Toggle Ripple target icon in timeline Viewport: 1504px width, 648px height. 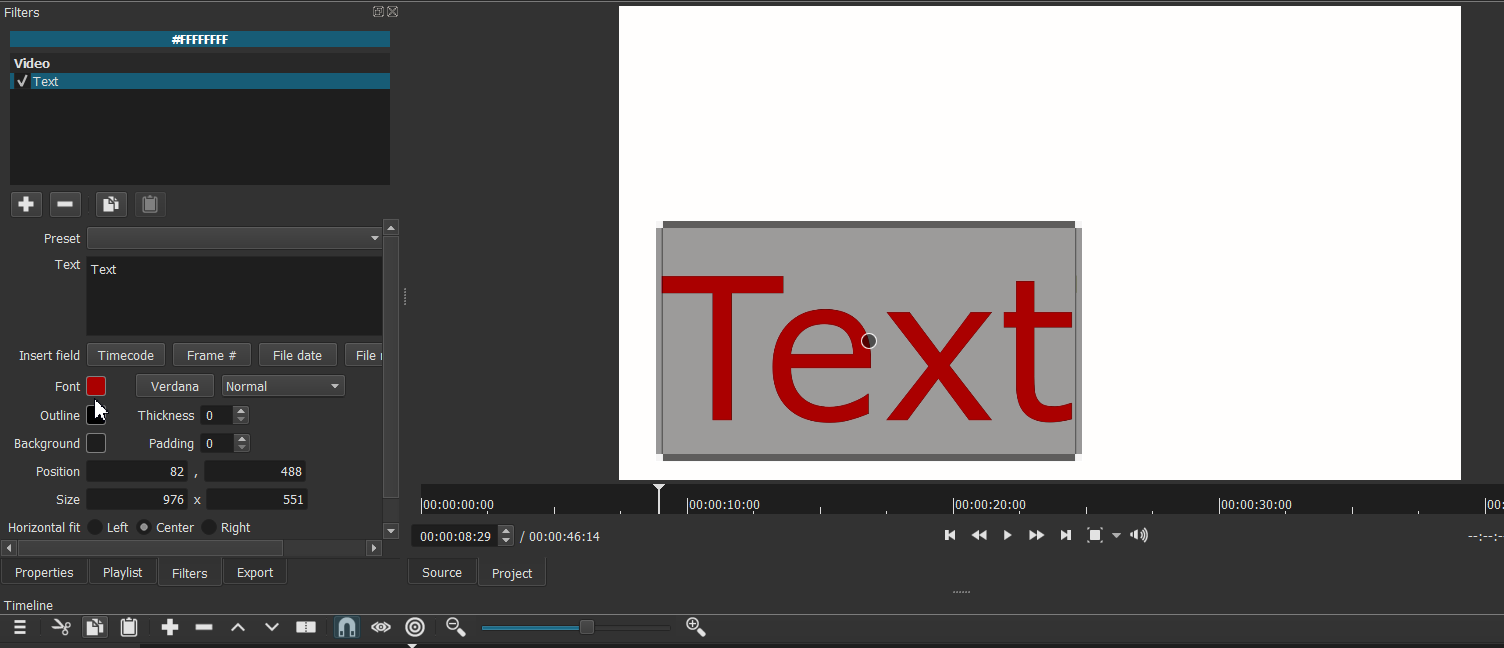(x=415, y=627)
